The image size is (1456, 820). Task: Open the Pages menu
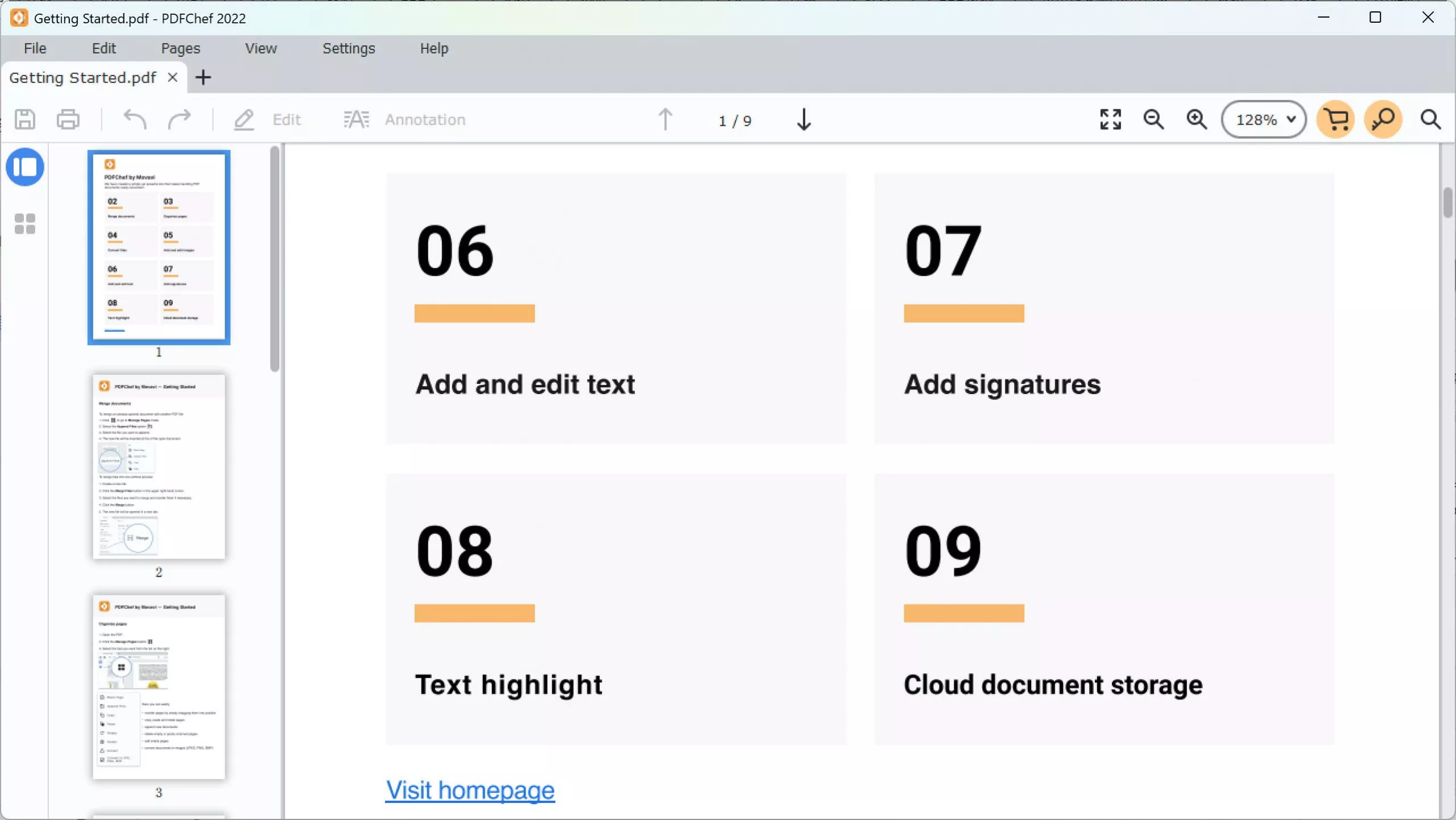[x=180, y=48]
